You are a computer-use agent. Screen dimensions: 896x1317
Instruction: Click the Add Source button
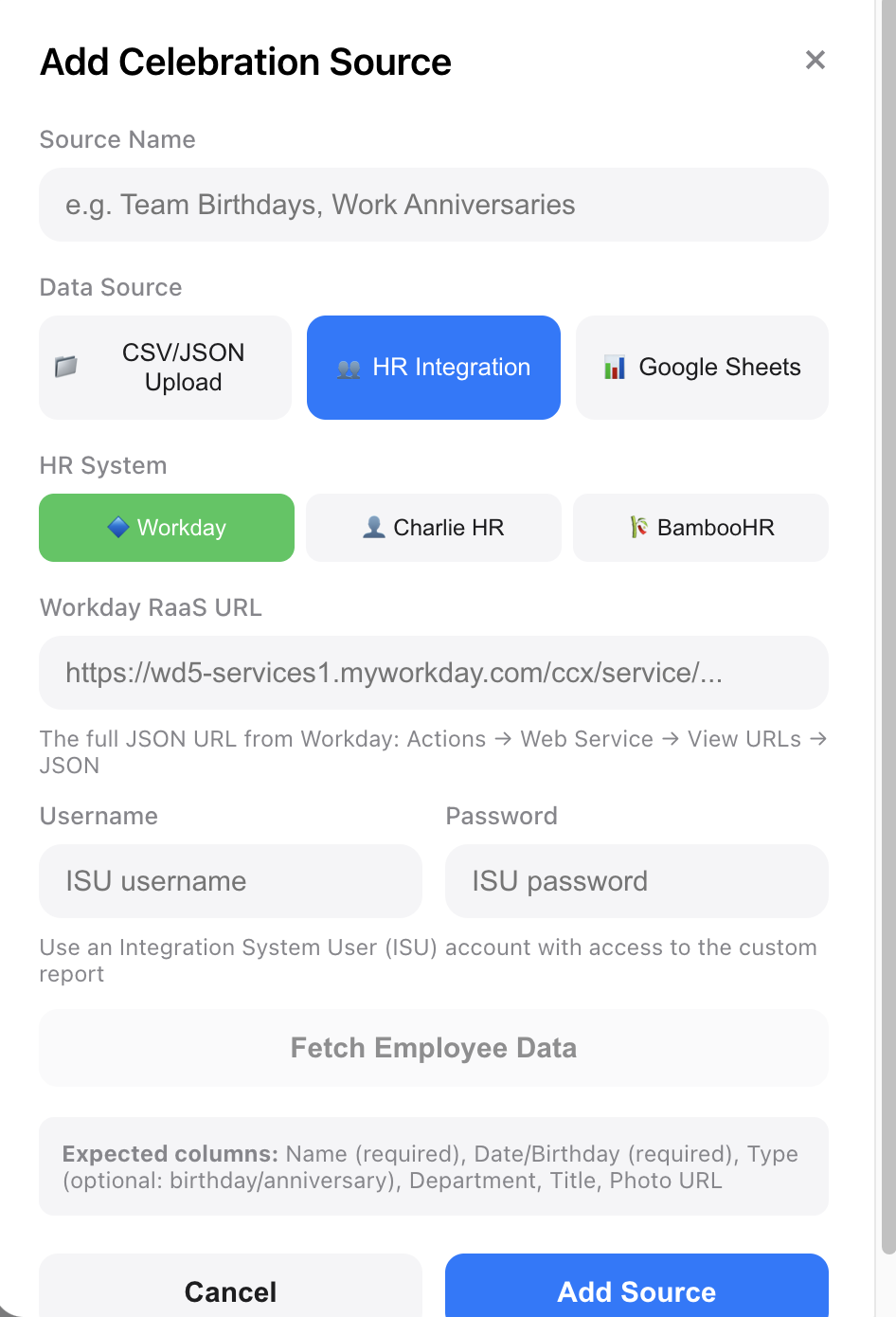636,1290
